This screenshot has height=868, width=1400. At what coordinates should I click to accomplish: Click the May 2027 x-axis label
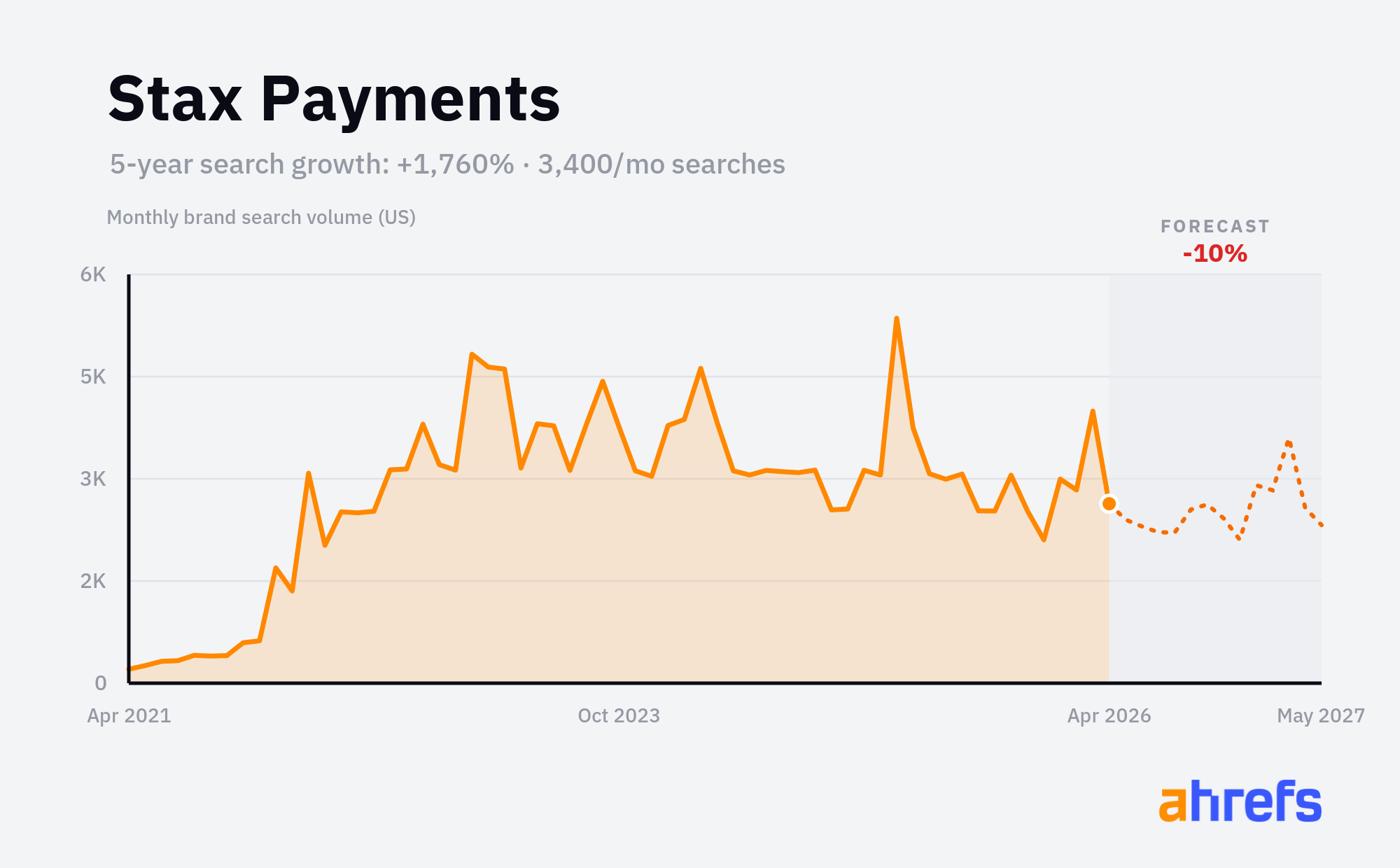(1321, 715)
